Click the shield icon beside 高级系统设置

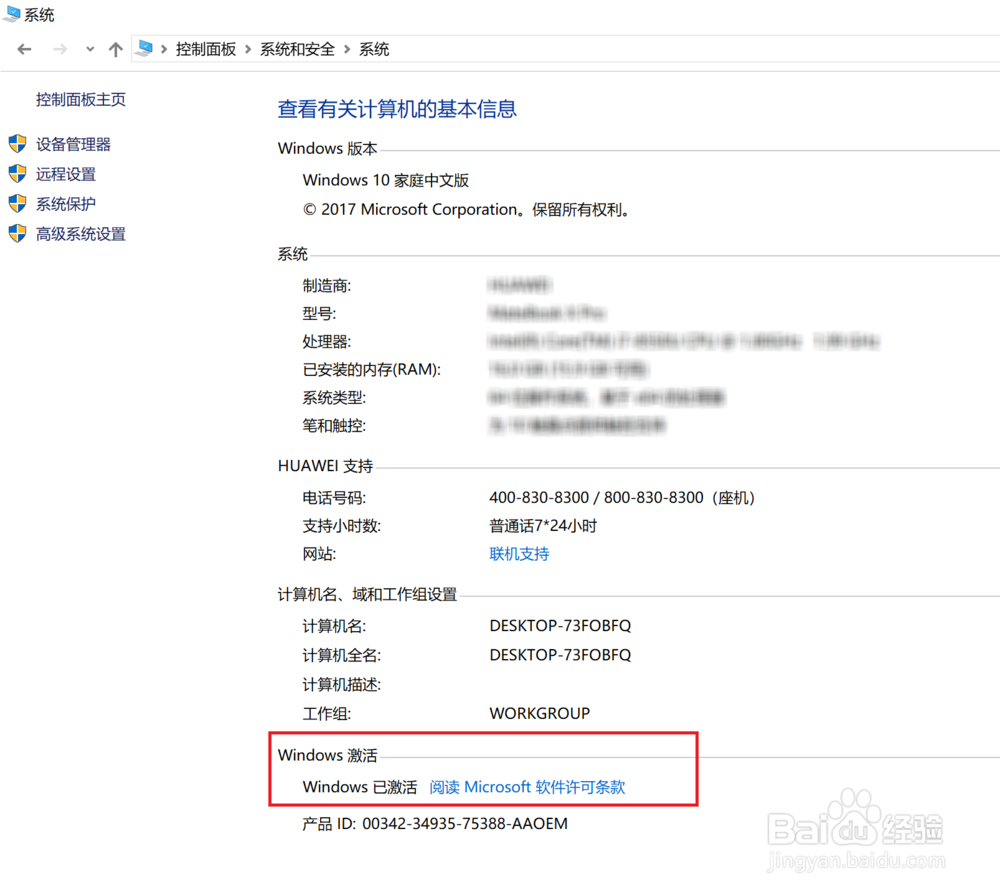(x=18, y=233)
